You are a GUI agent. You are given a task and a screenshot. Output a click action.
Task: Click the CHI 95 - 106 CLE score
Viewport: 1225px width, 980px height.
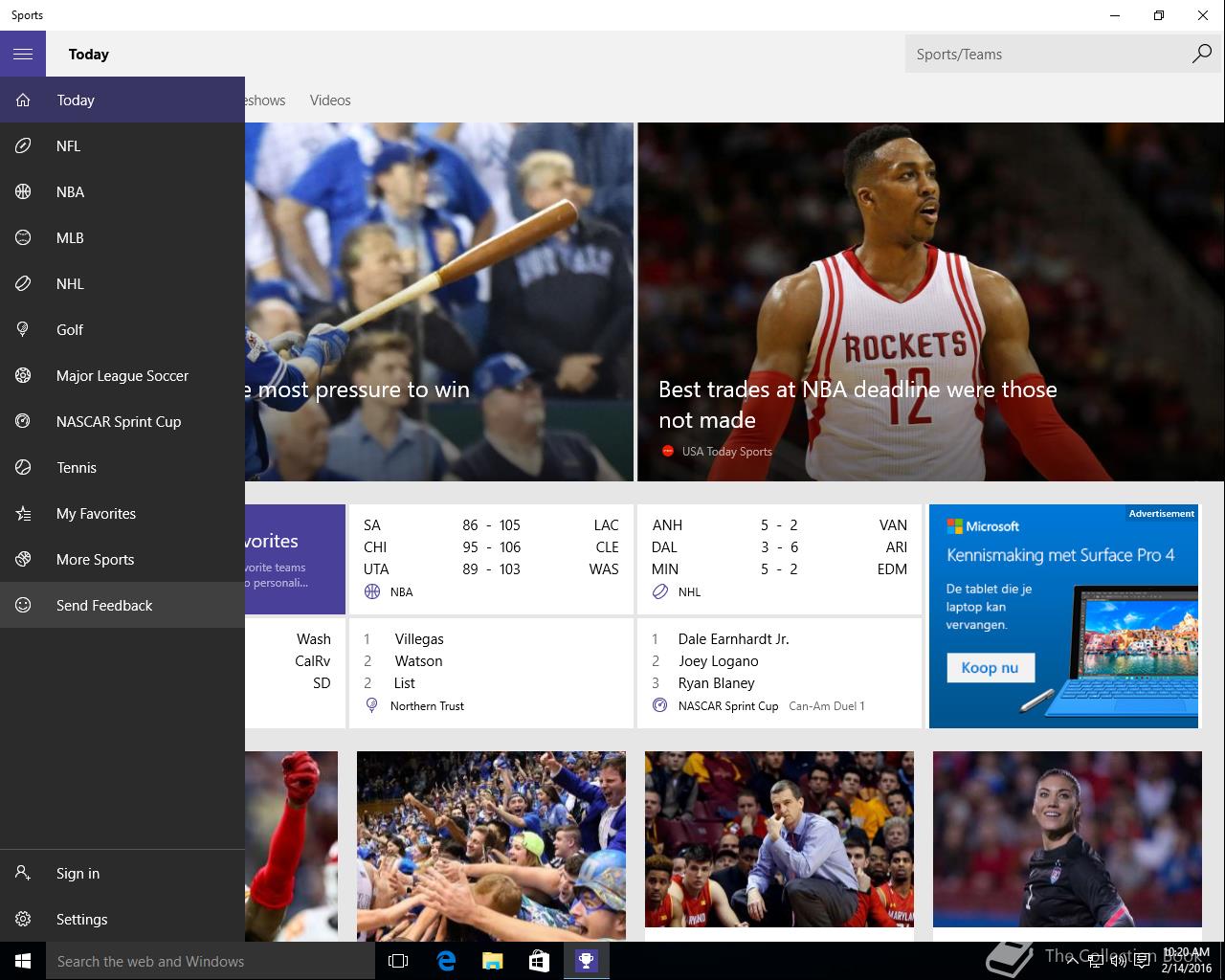coord(491,546)
